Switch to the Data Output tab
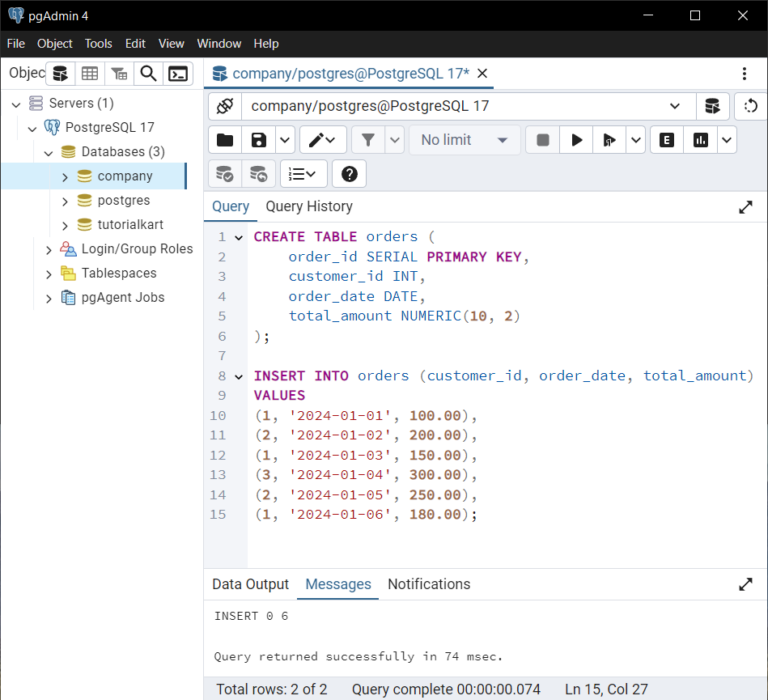The image size is (768, 700). click(250, 584)
